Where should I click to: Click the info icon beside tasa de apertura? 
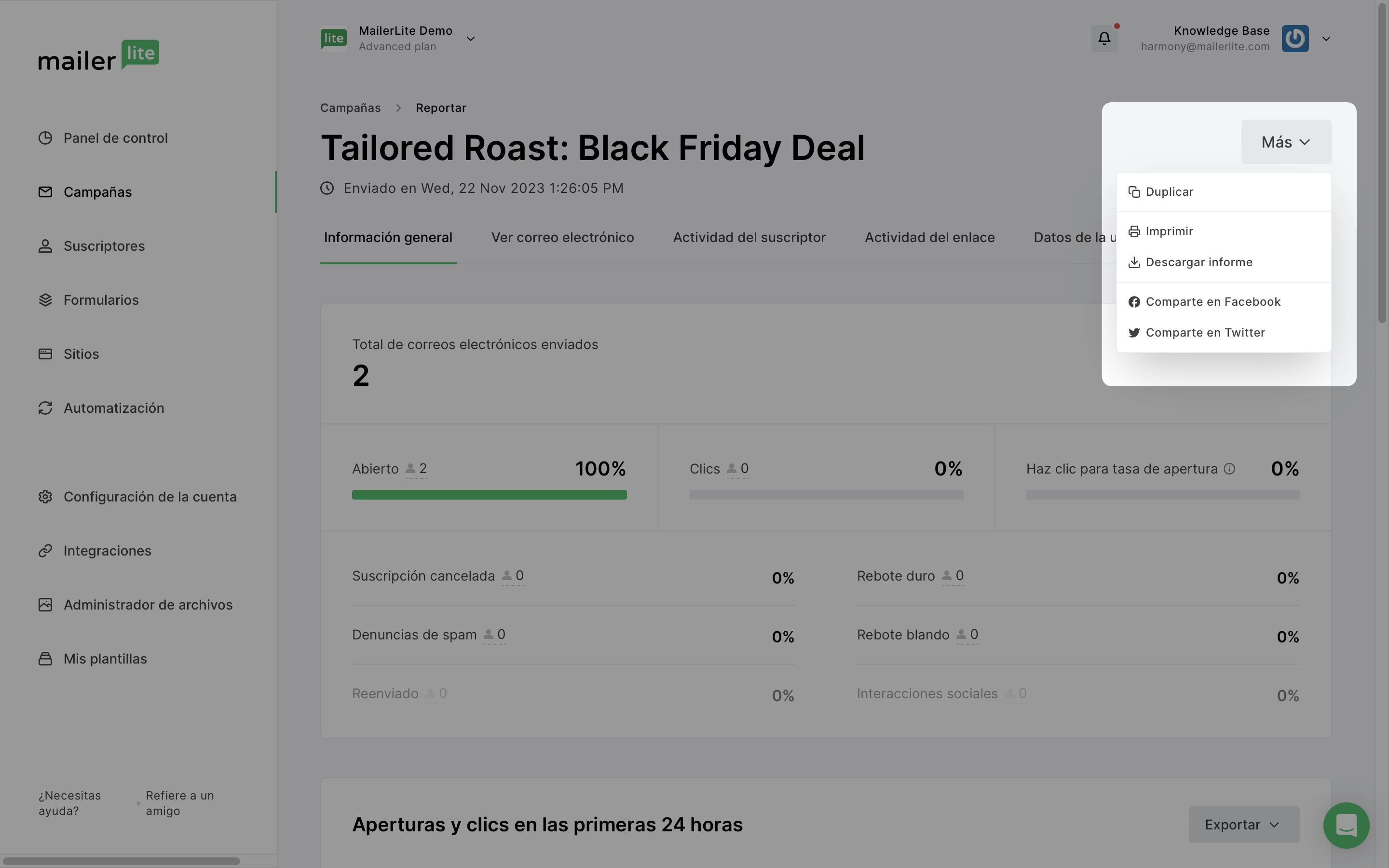(x=1229, y=469)
